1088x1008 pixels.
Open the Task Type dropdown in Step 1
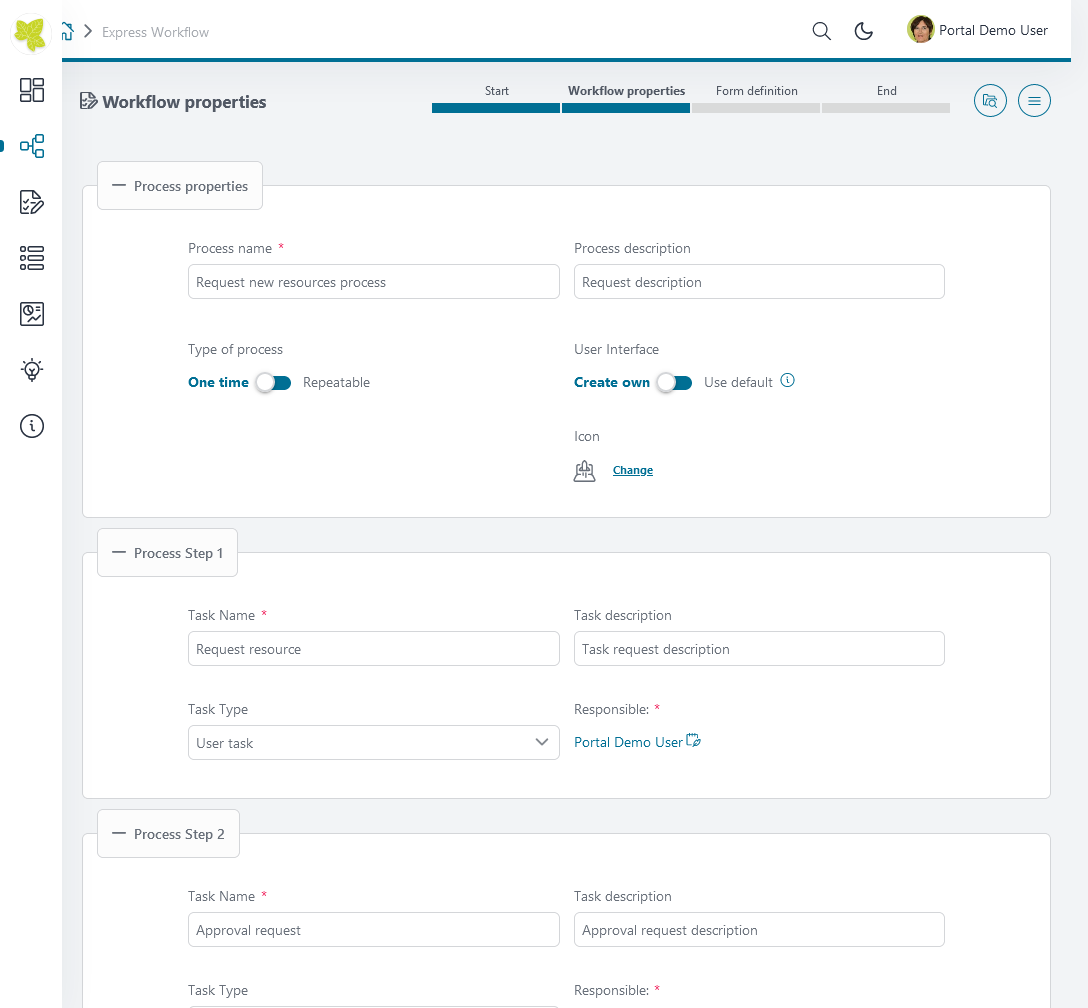[373, 742]
